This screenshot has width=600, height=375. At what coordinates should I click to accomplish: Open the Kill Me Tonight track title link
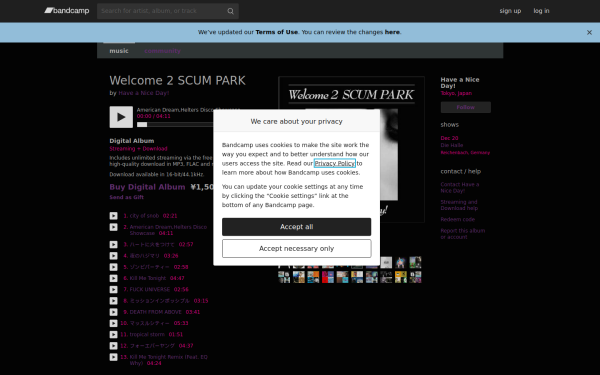(x=148, y=278)
